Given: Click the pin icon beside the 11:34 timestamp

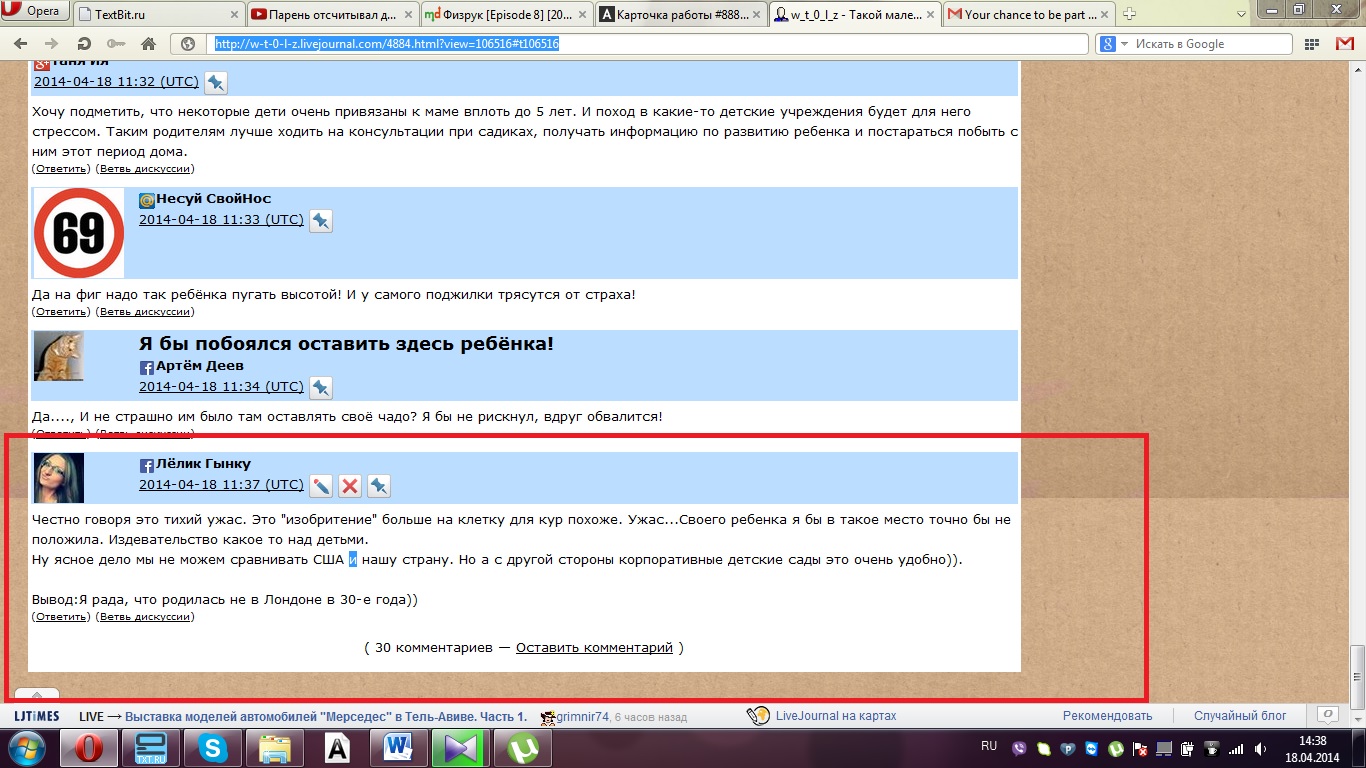Looking at the screenshot, I should (x=321, y=388).
